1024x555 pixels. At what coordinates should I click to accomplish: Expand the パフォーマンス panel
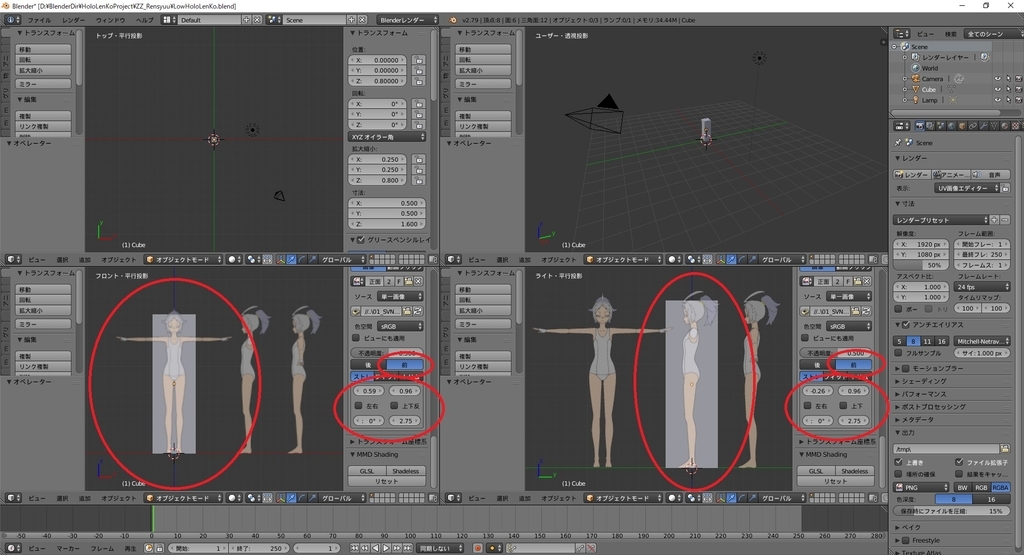[x=924, y=394]
